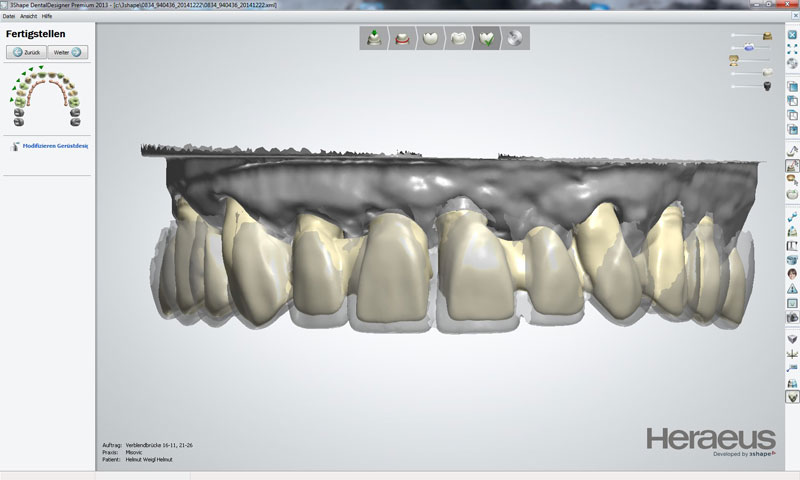Click the patient face icon in right toolbar
Viewport: 800px width, 480px height.
coord(792,274)
